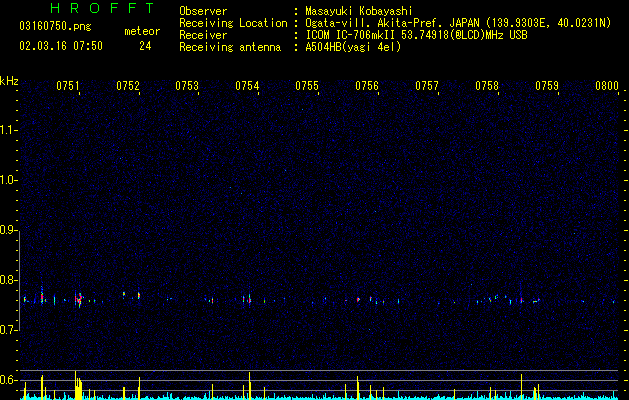629x400 pixels.
Task: Click the Receiver label
Action: (x=203, y=35)
